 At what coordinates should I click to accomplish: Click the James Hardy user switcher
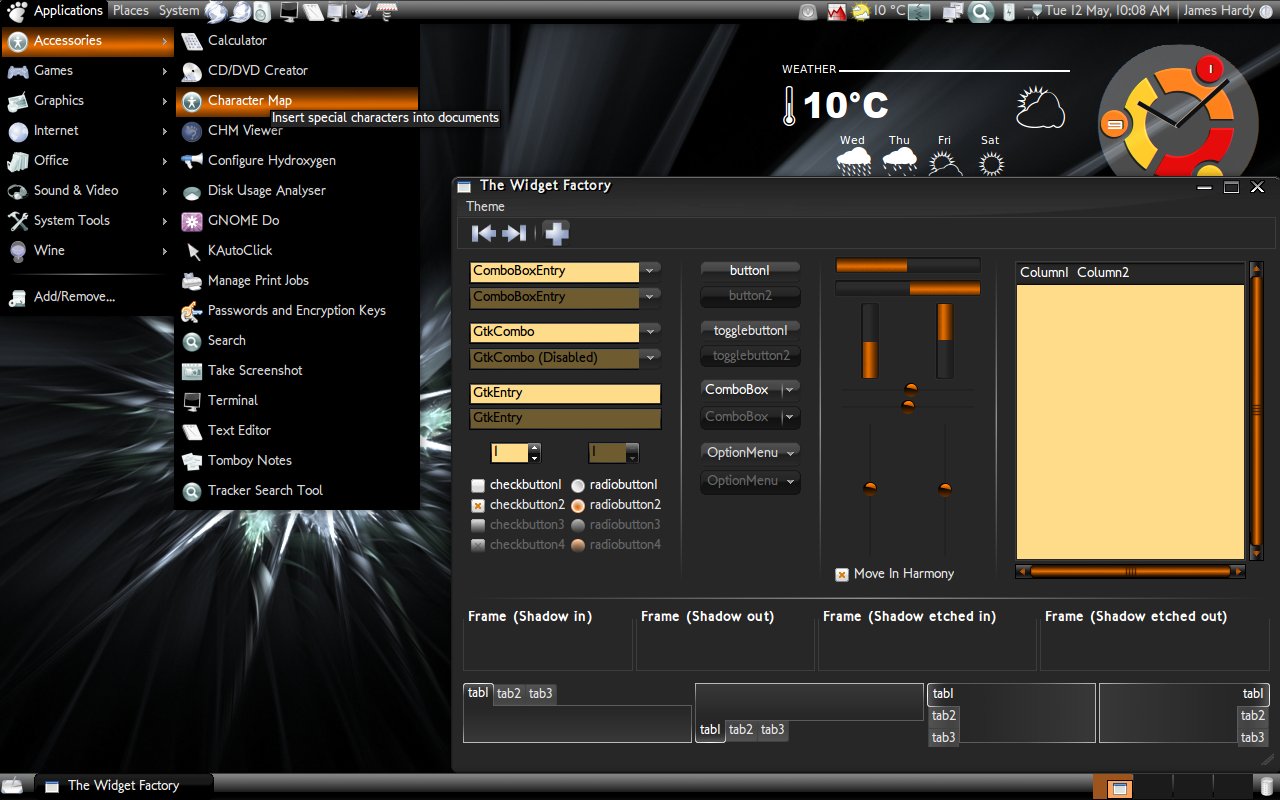pos(1229,11)
